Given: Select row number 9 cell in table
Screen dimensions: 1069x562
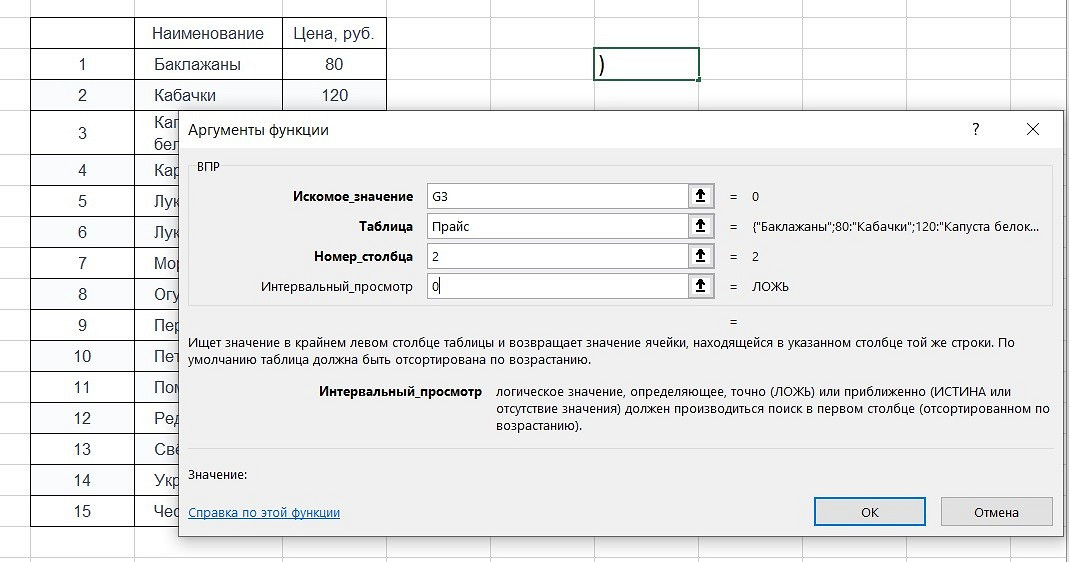Looking at the screenshot, I should tap(82, 325).
